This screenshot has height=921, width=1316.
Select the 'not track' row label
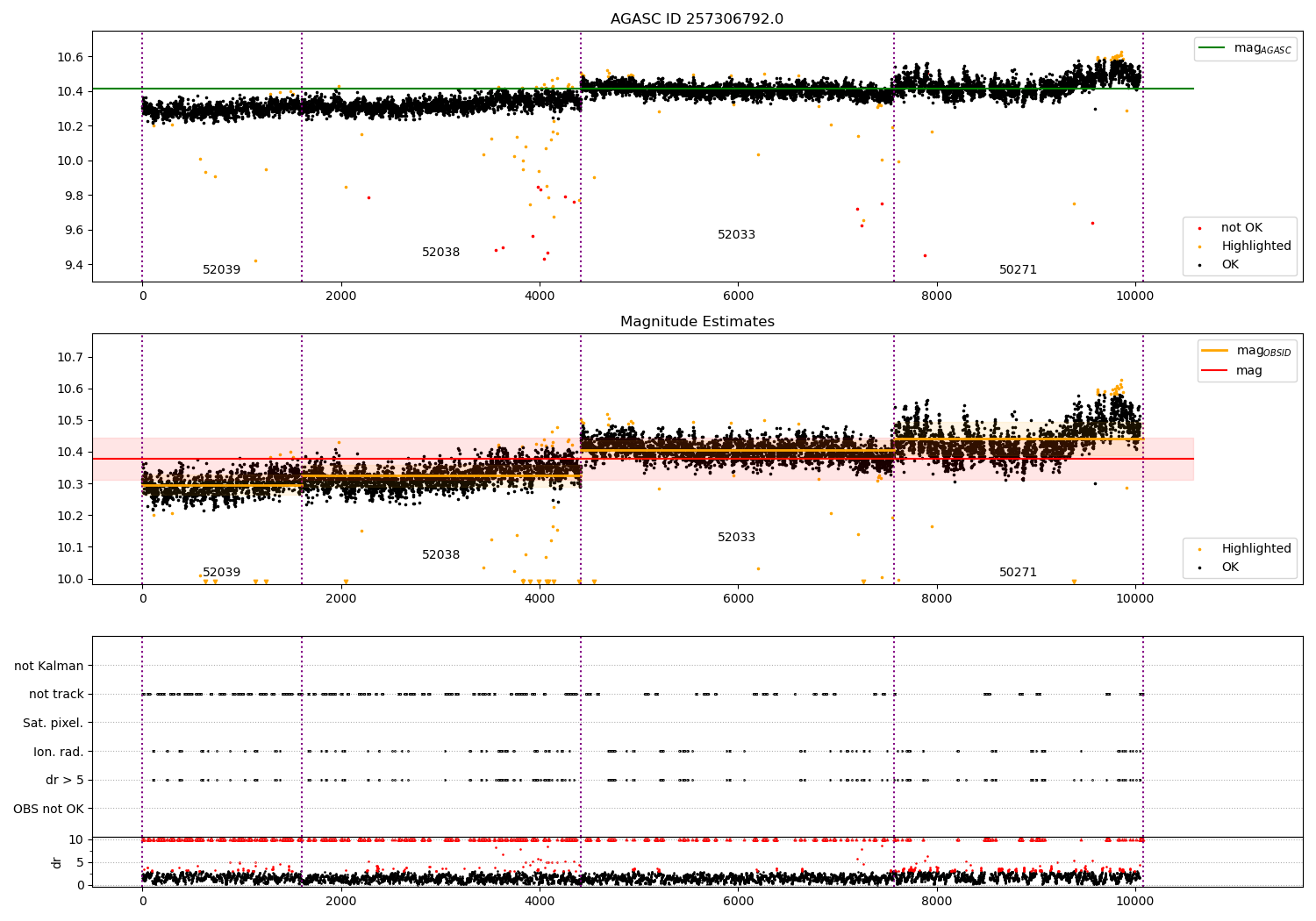coord(56,695)
